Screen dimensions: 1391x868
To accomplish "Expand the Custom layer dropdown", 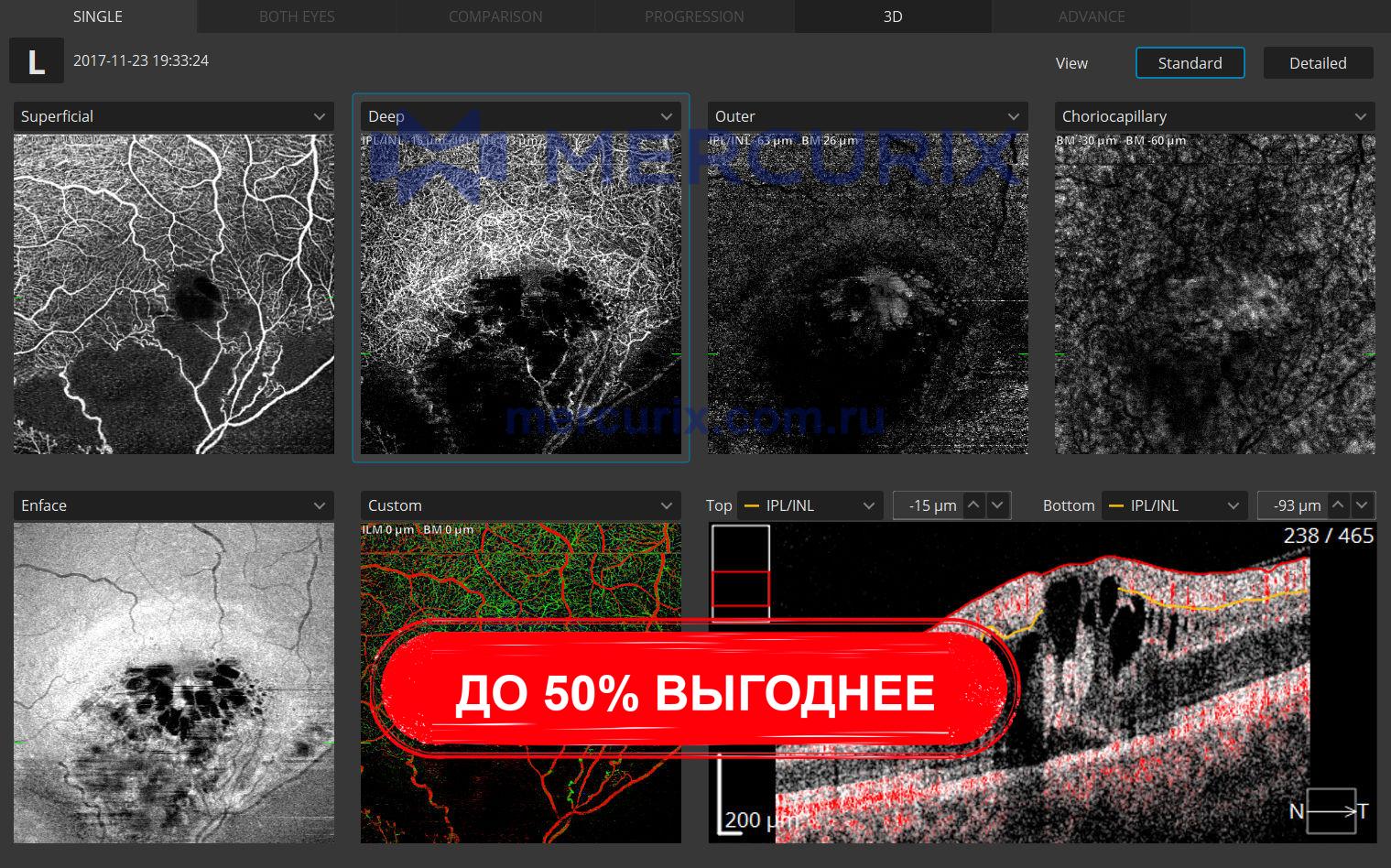I will 521,505.
